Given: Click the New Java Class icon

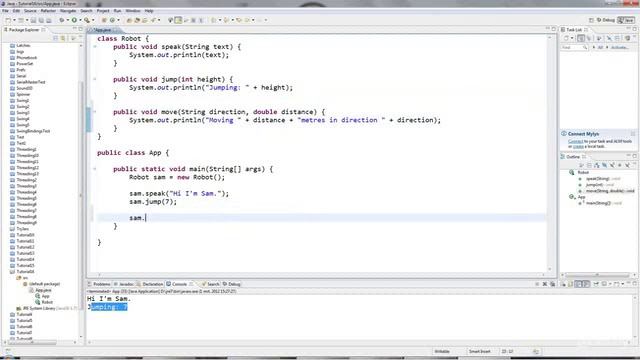Looking at the screenshot, I should click(x=112, y=20).
